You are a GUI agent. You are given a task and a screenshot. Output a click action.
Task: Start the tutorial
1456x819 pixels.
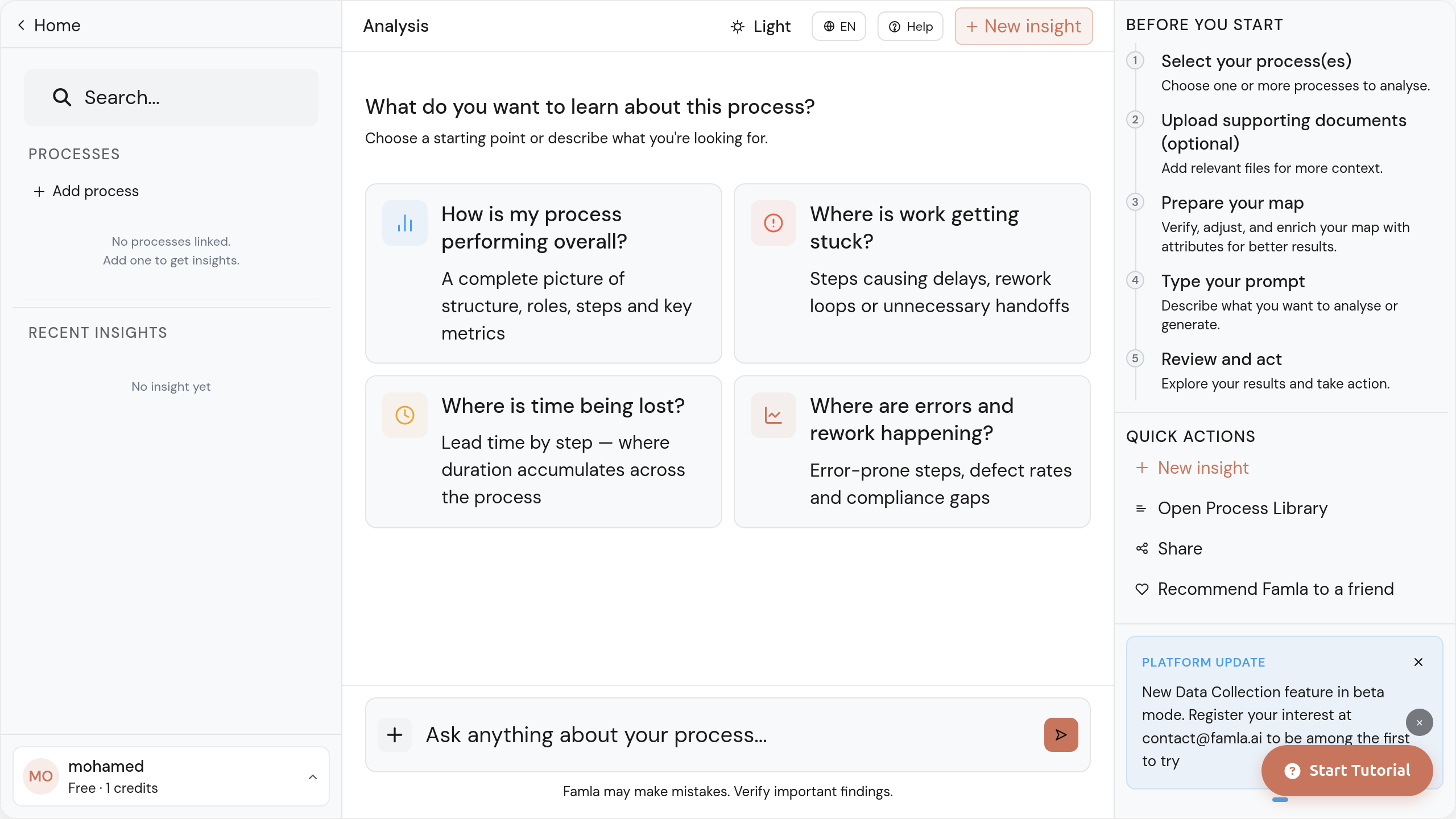click(x=1347, y=771)
